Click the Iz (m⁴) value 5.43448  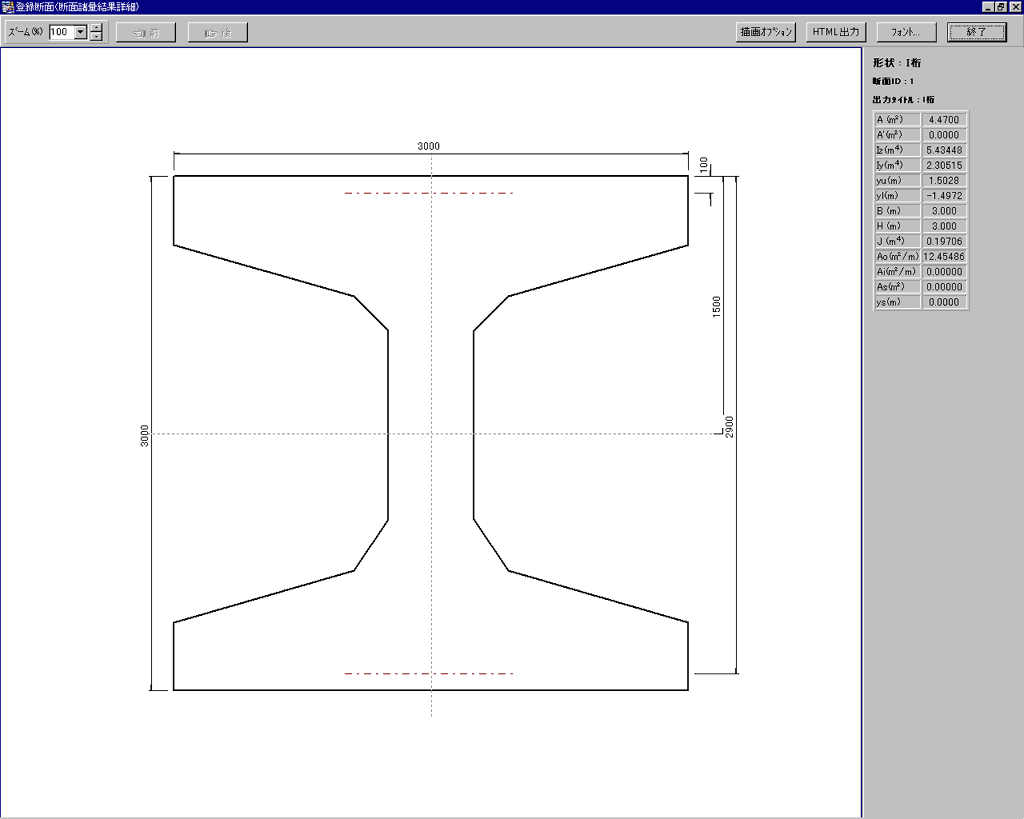[944, 150]
